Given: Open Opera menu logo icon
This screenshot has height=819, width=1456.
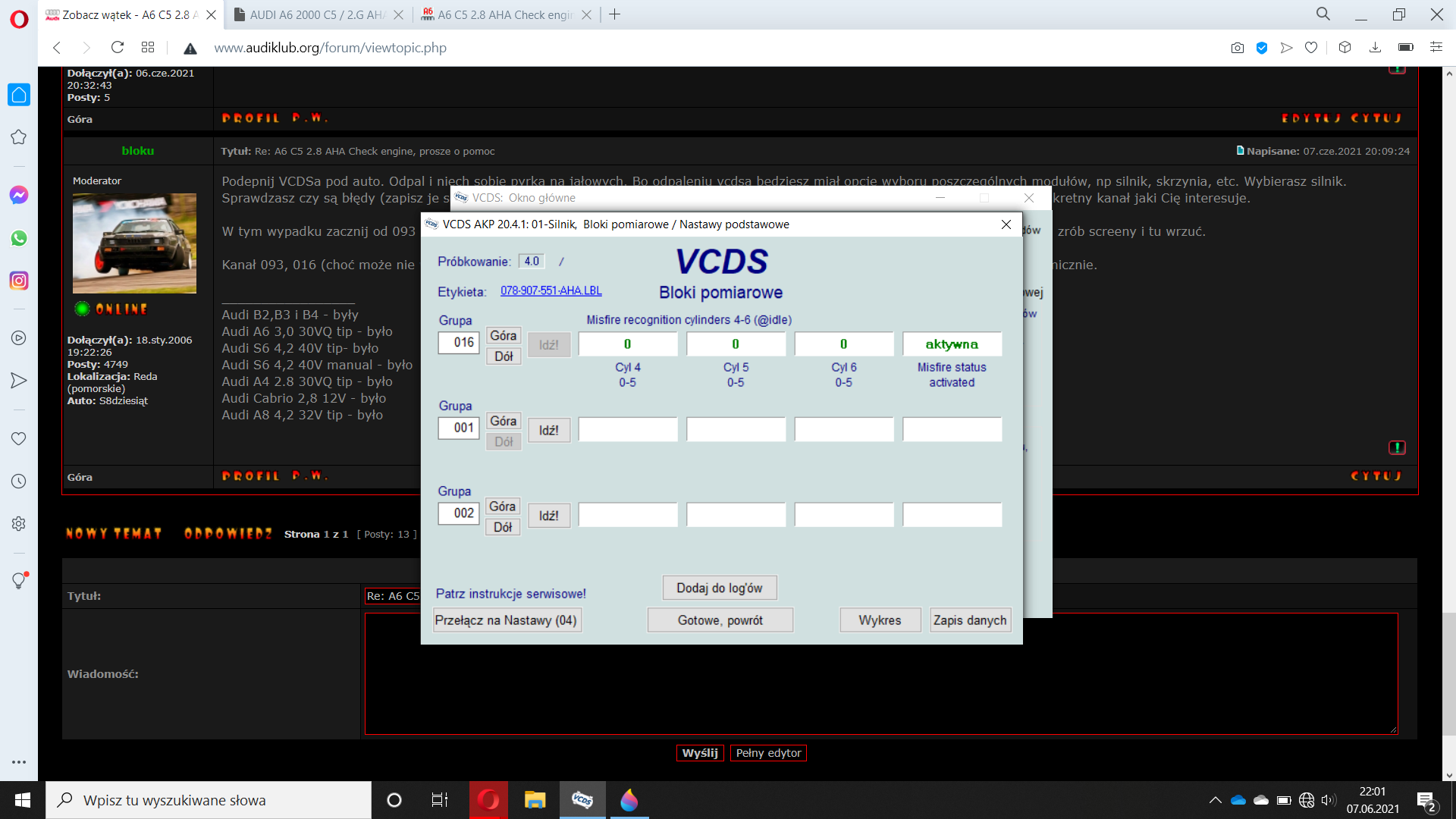Looking at the screenshot, I should click(x=19, y=19).
